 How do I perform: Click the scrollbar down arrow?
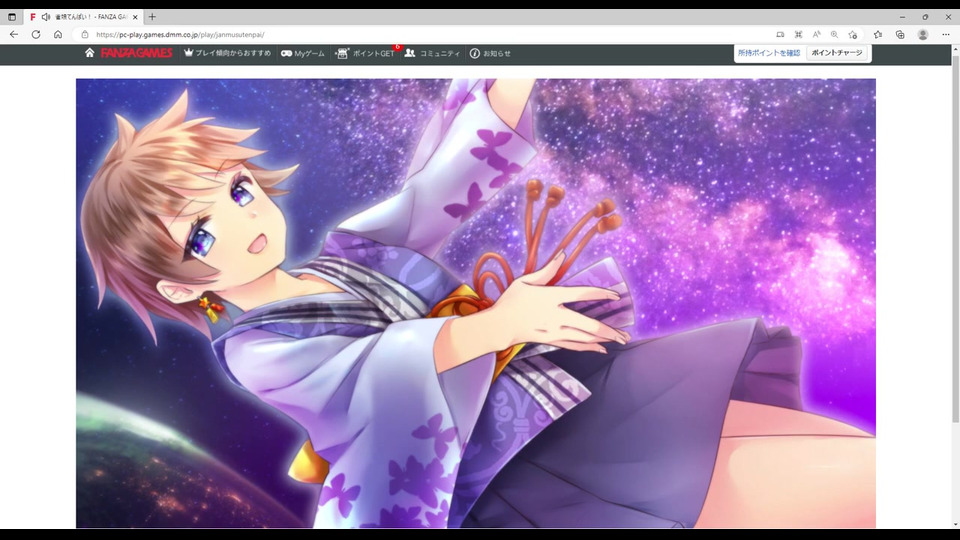pos(955,525)
